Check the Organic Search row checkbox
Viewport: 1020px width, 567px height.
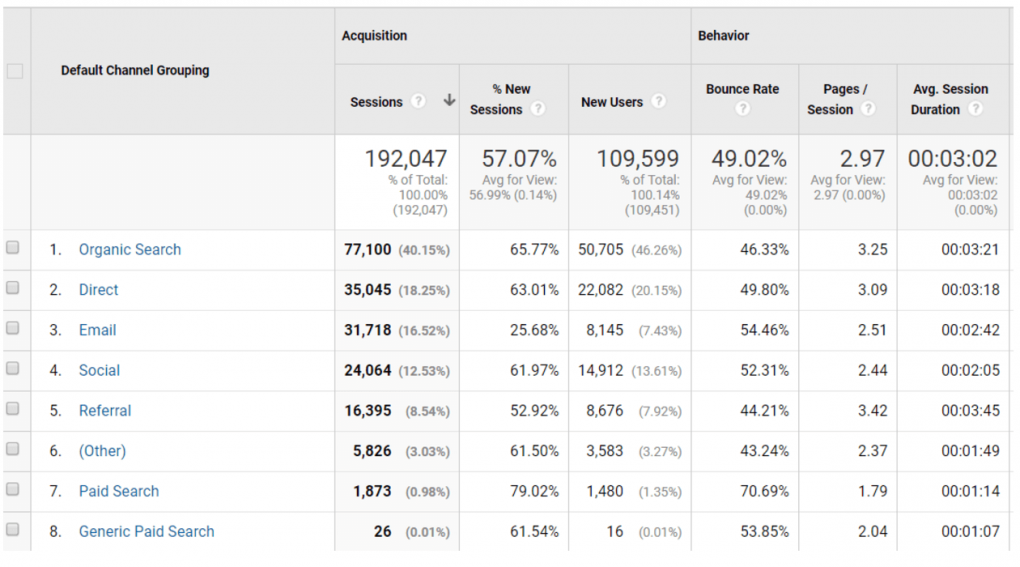click(x=13, y=248)
